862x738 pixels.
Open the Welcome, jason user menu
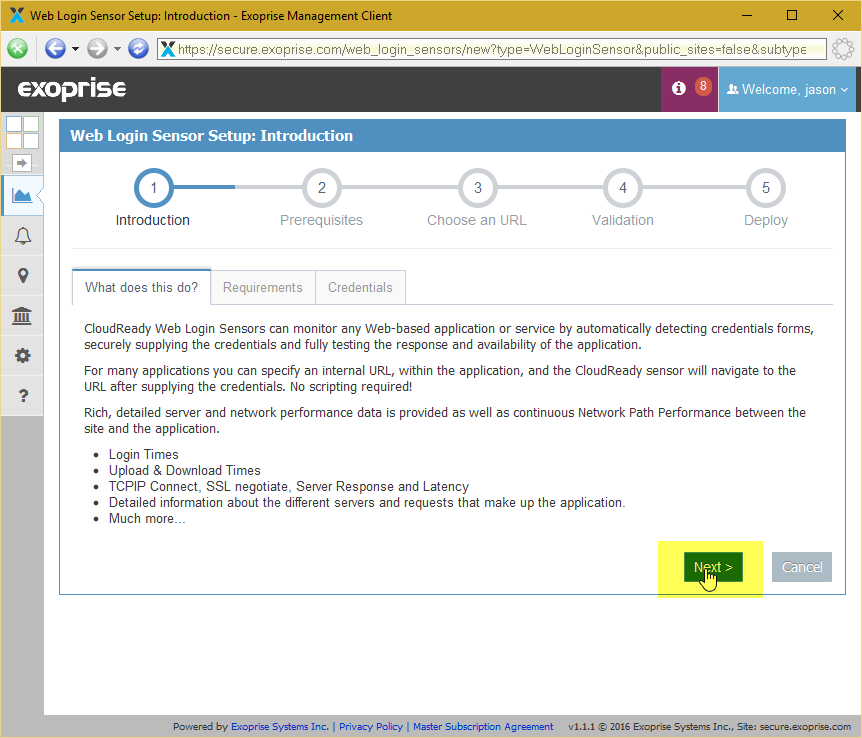pos(787,89)
